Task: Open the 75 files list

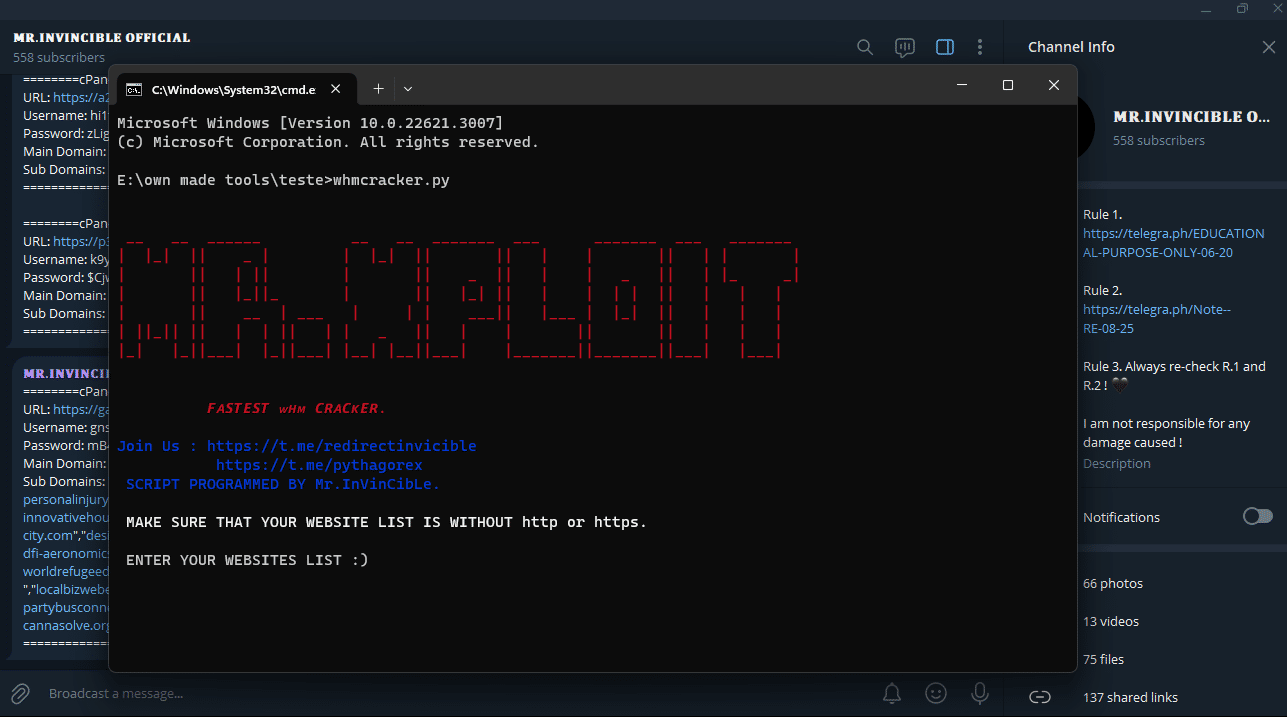Action: click(x=1103, y=659)
